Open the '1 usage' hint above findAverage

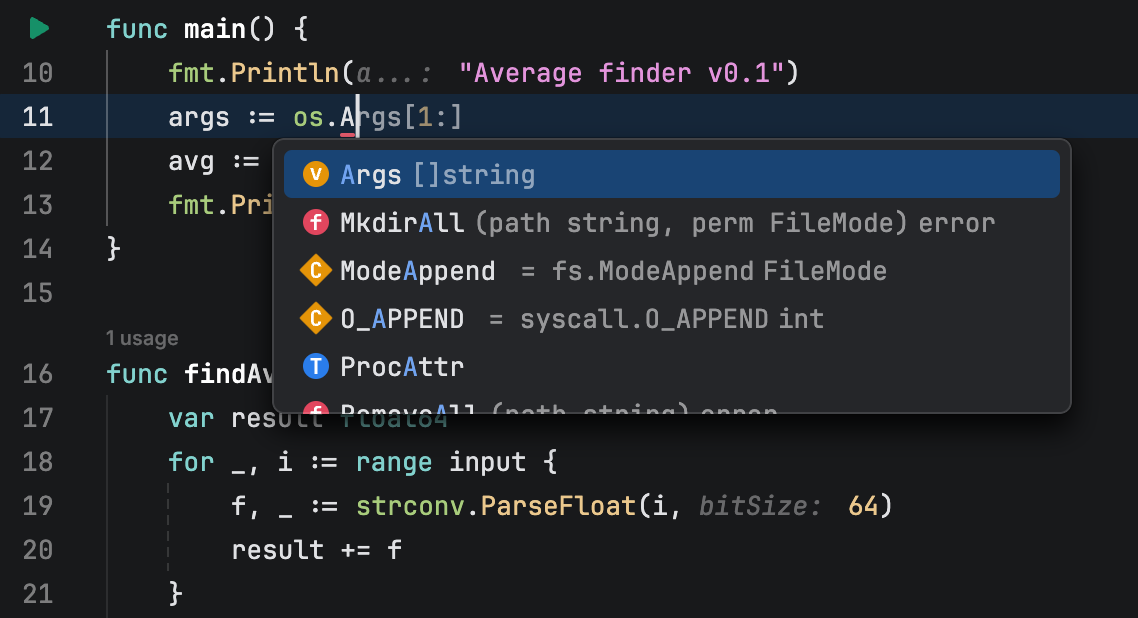[141, 338]
